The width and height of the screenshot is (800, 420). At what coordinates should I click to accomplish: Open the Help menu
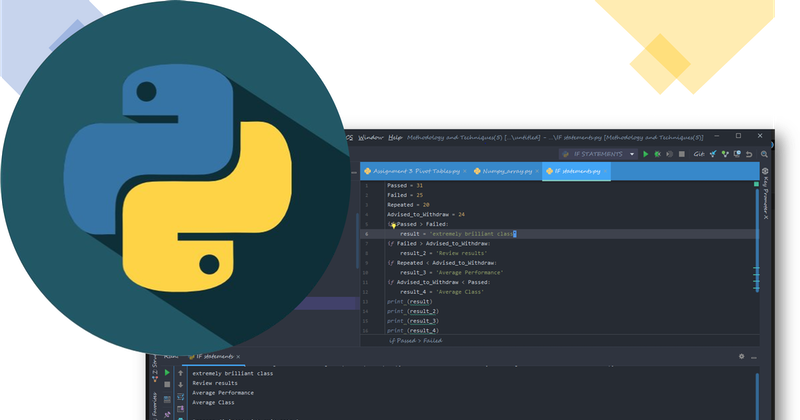[x=395, y=137]
